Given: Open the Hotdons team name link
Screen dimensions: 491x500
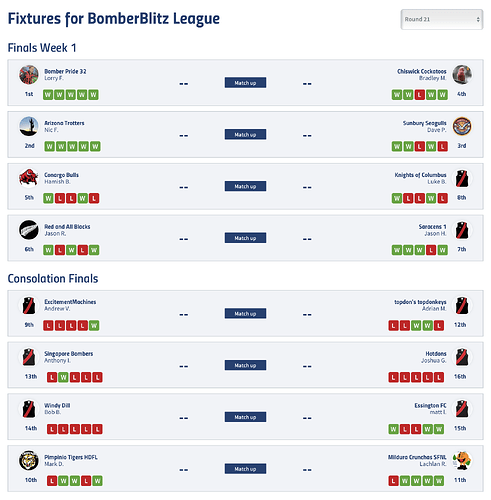Looking at the screenshot, I should 436,353.
